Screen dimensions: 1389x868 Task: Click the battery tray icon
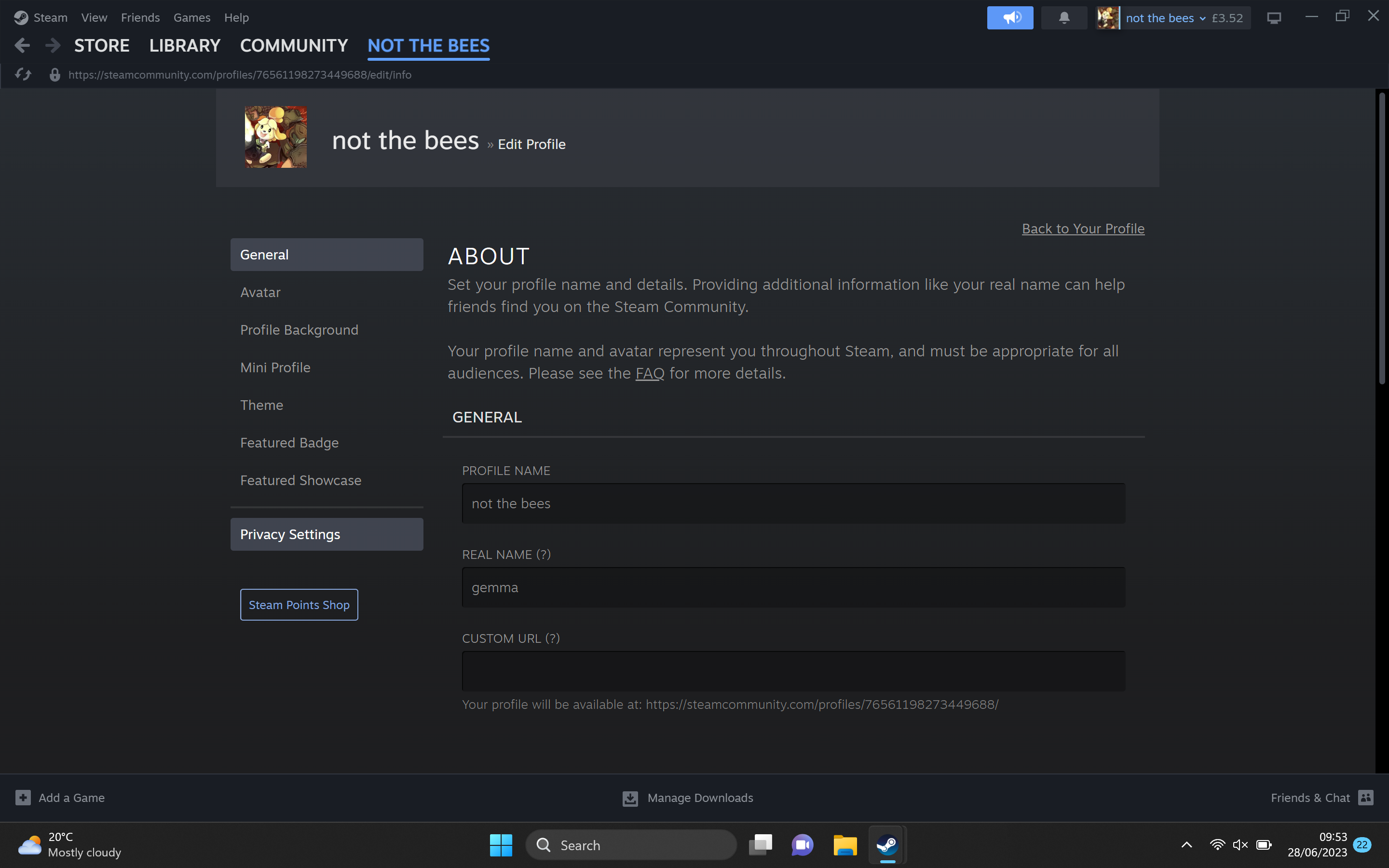pos(1264,845)
